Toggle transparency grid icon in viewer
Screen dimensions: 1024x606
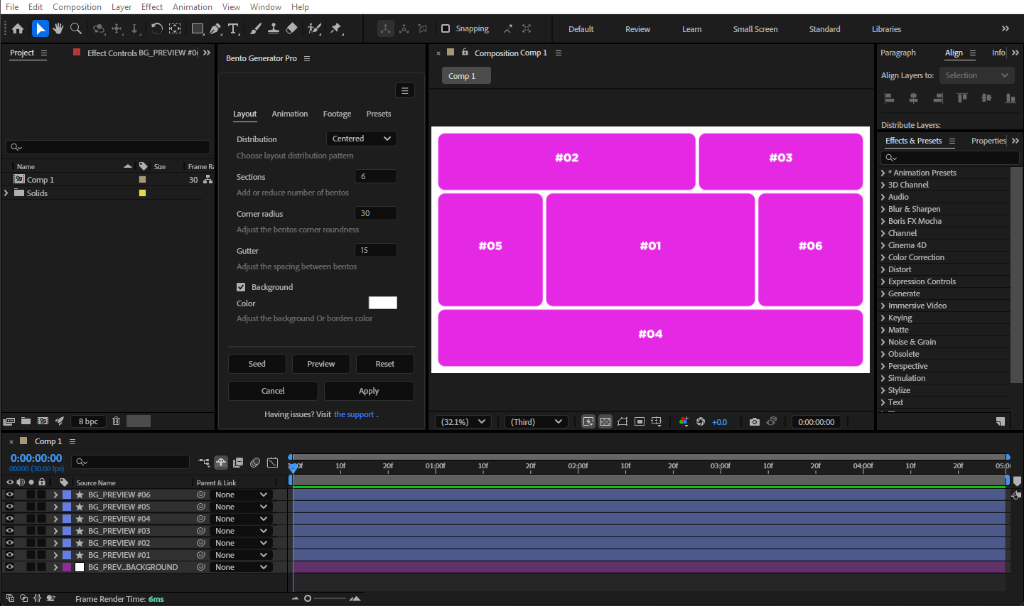pos(605,422)
